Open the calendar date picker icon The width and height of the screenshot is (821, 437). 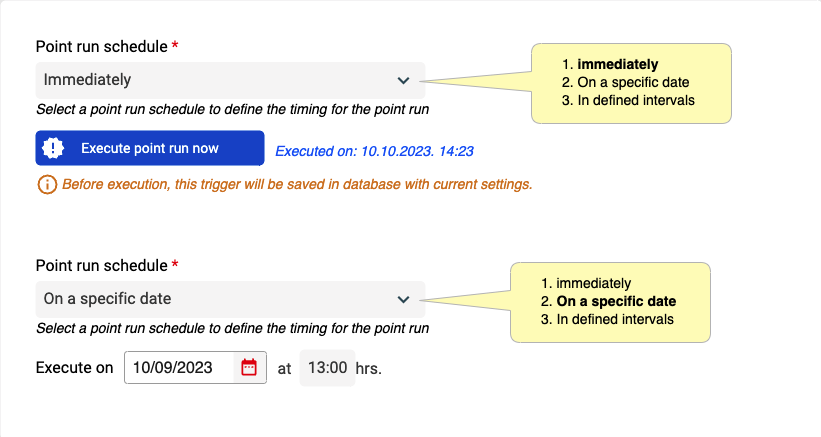[x=249, y=368]
